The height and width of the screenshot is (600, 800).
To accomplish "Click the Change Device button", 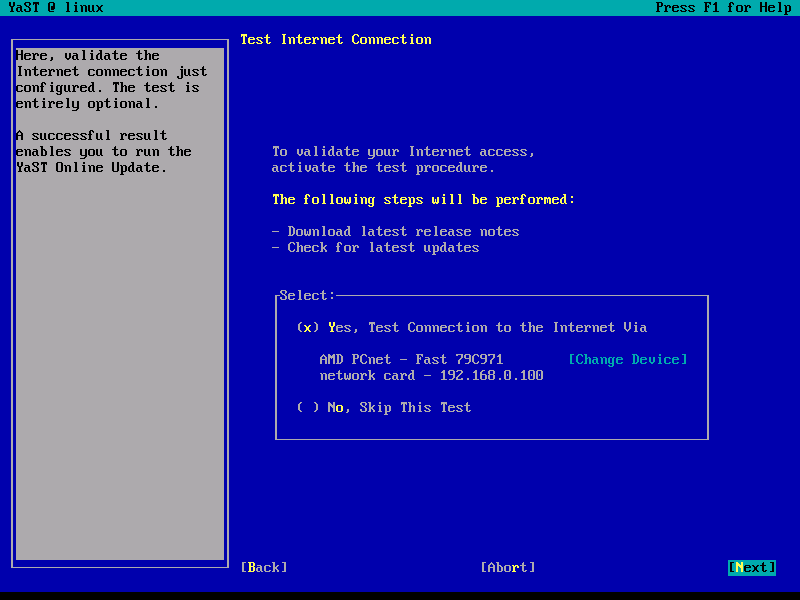I will click(x=628, y=360).
